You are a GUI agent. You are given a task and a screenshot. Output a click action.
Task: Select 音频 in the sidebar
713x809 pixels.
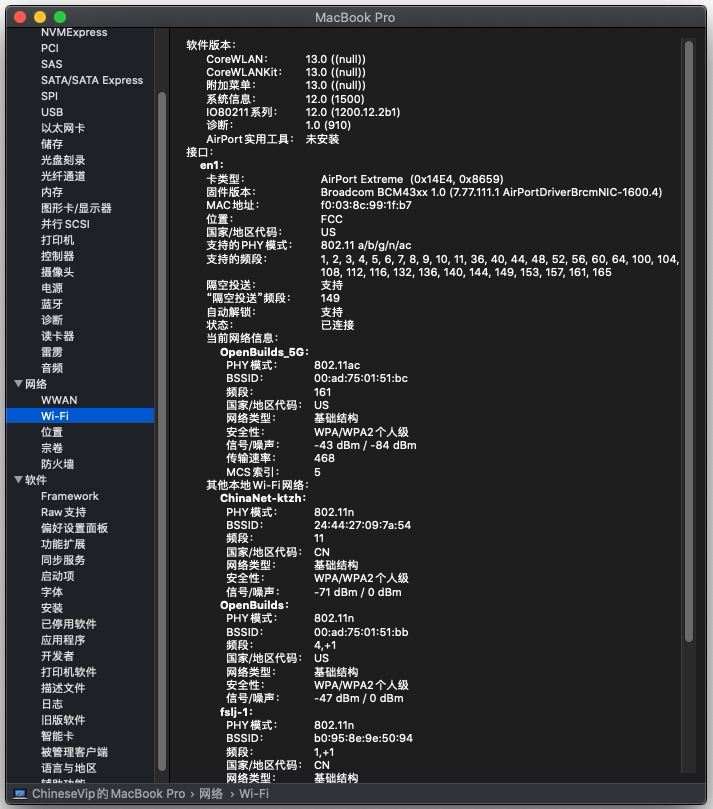tap(52, 368)
